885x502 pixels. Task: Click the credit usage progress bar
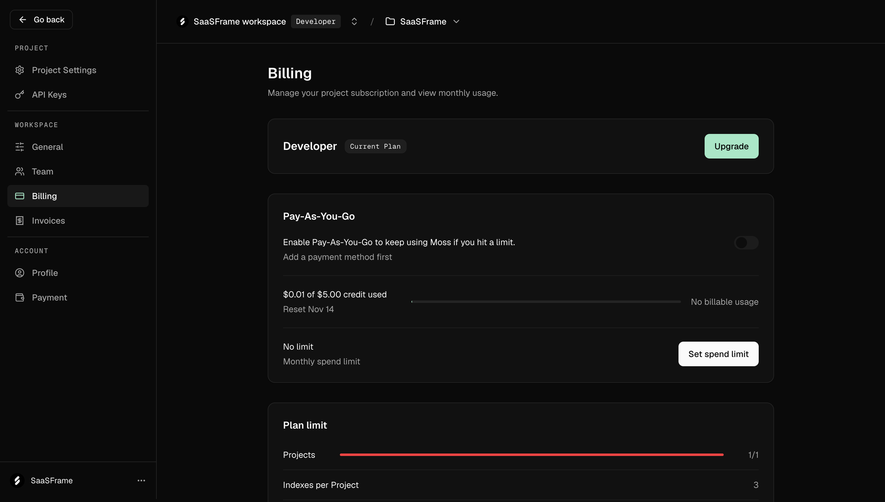pos(545,302)
